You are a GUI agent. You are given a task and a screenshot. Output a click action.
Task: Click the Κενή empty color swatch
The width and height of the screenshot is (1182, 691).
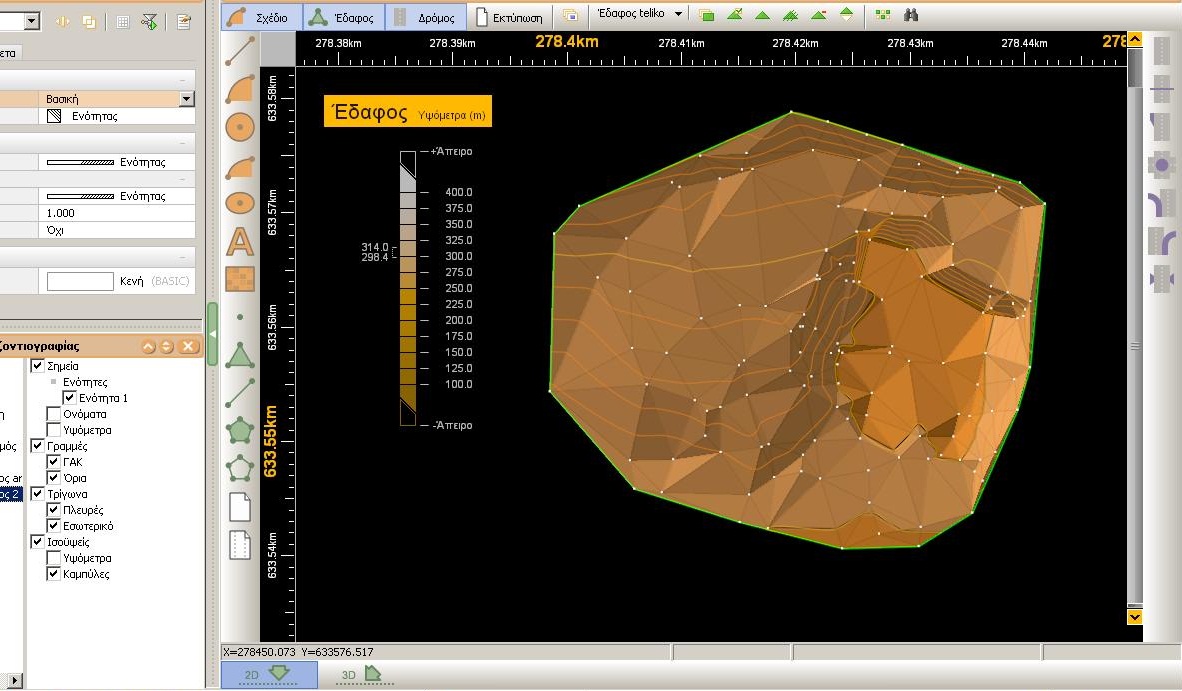click(x=80, y=282)
